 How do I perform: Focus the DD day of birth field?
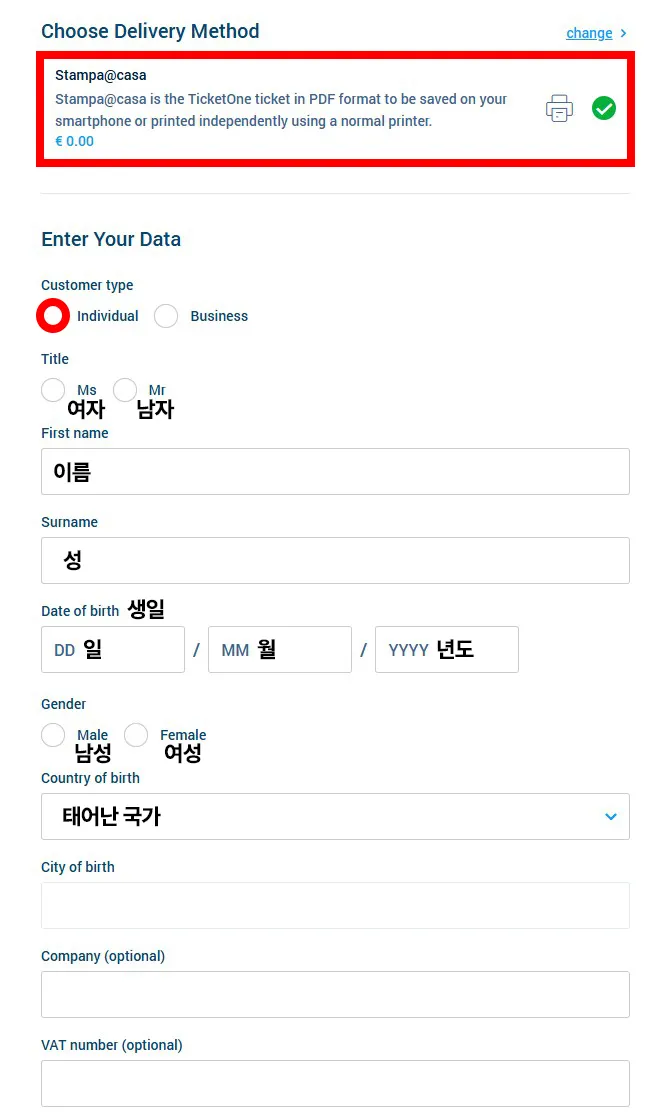113,649
